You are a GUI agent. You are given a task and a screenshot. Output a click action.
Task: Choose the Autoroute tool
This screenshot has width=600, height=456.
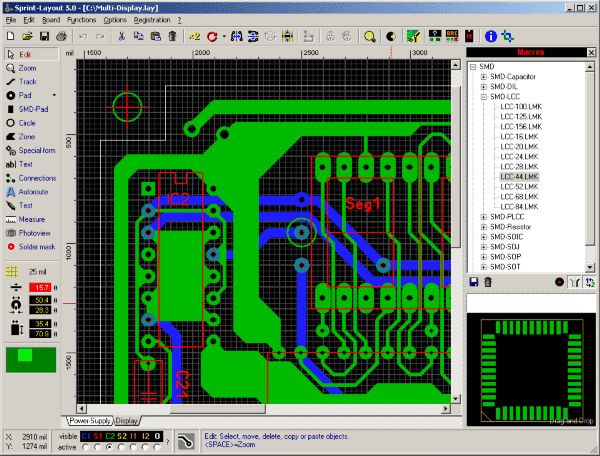click(x=33, y=191)
